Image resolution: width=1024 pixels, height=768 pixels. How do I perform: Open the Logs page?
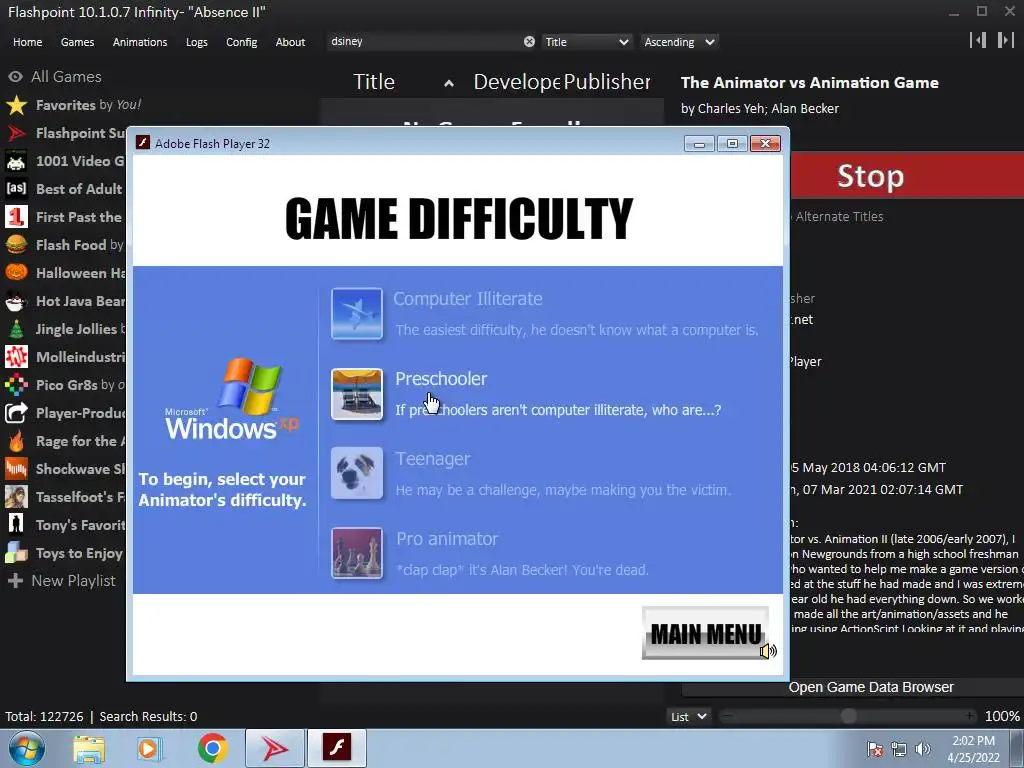click(197, 42)
